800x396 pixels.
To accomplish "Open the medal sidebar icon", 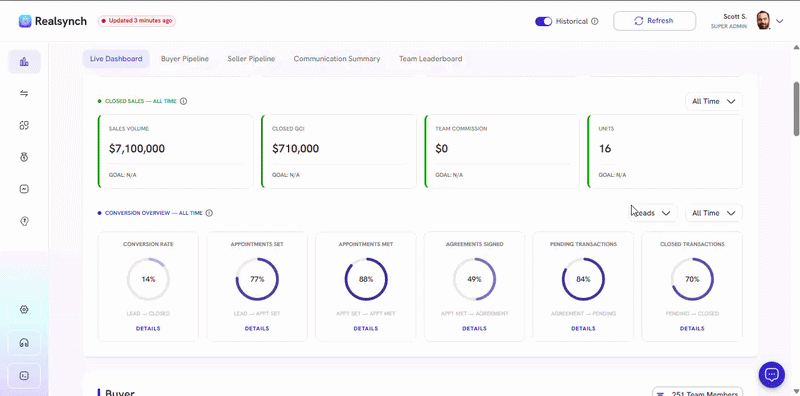I will (24, 157).
